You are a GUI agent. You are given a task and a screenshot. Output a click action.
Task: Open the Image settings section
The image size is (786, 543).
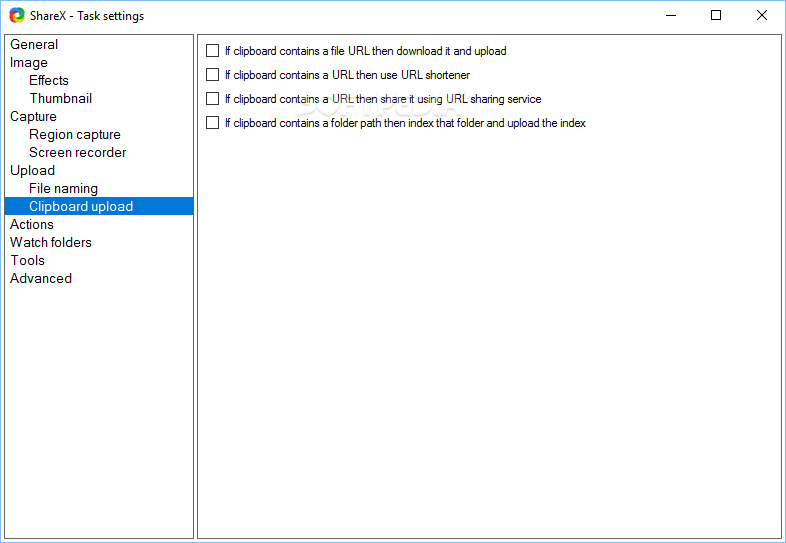coord(29,63)
